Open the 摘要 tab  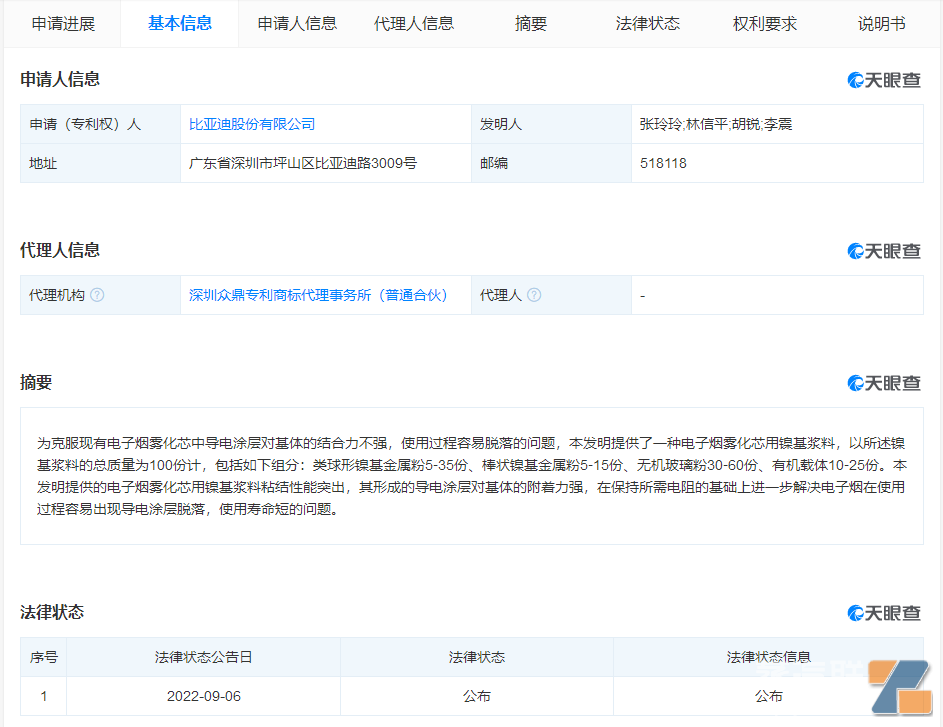coord(531,24)
